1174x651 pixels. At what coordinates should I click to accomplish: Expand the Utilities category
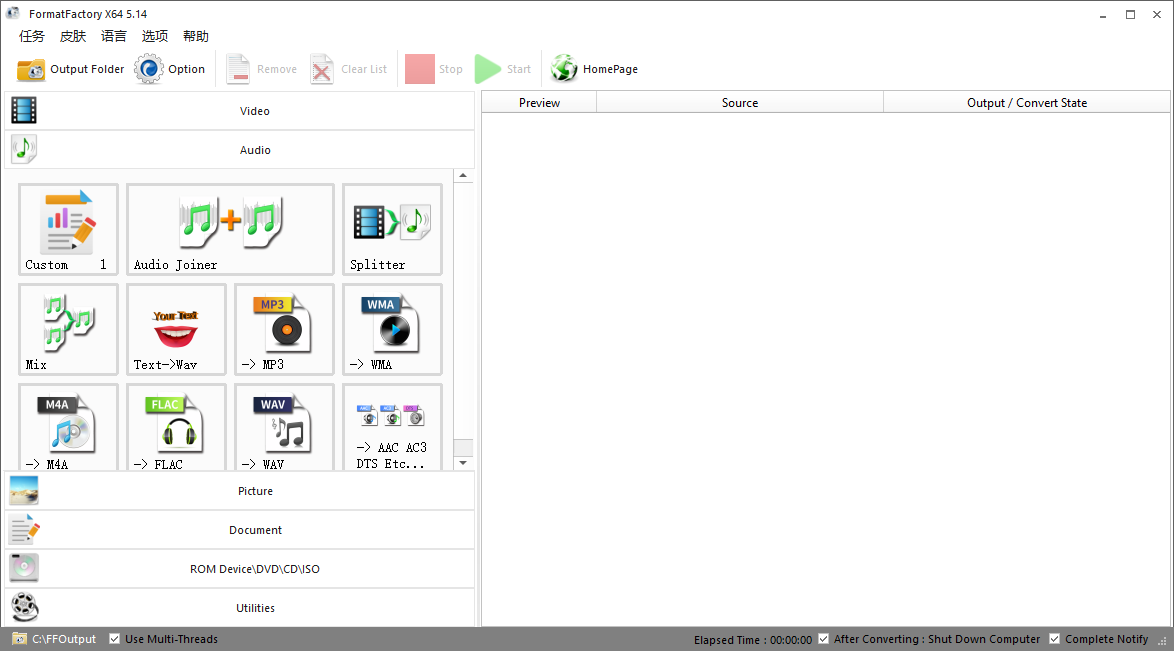240,608
